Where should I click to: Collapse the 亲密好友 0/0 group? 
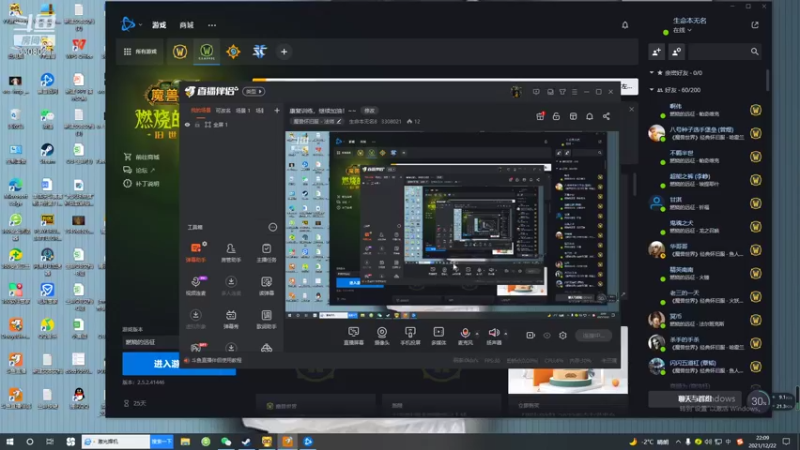pyautogui.click(x=652, y=73)
